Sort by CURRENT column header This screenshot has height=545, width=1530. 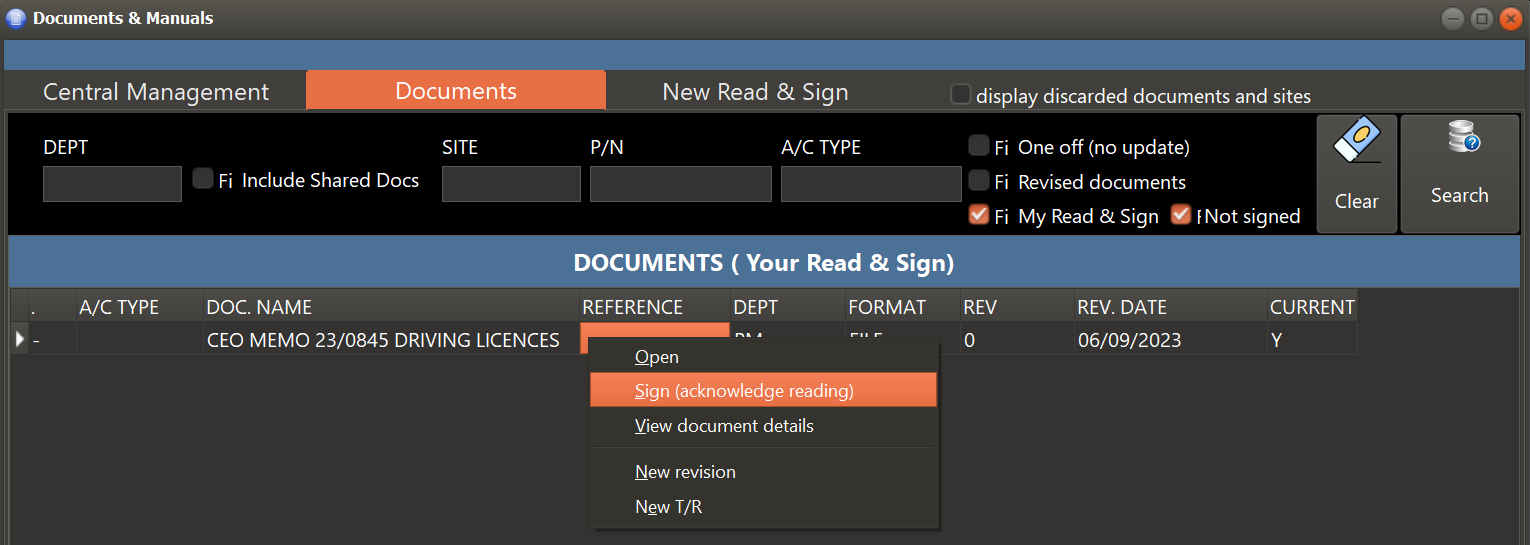pyautogui.click(x=1312, y=307)
